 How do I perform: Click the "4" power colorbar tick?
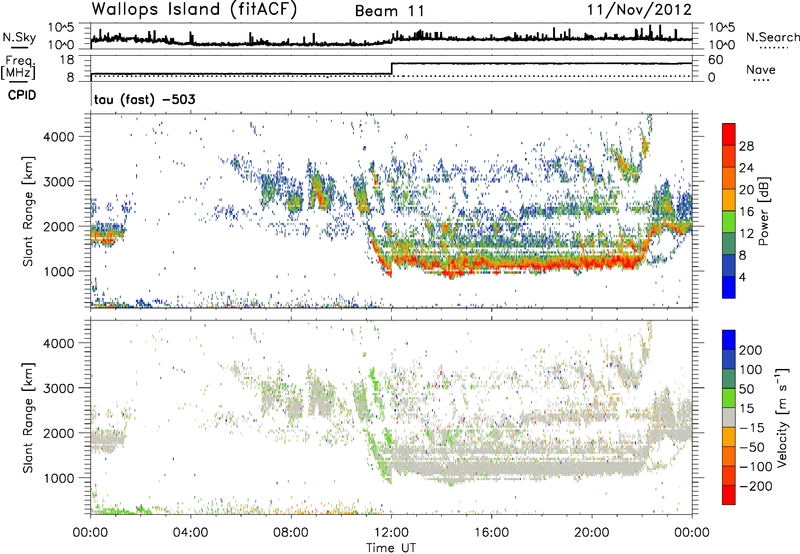[x=743, y=277]
